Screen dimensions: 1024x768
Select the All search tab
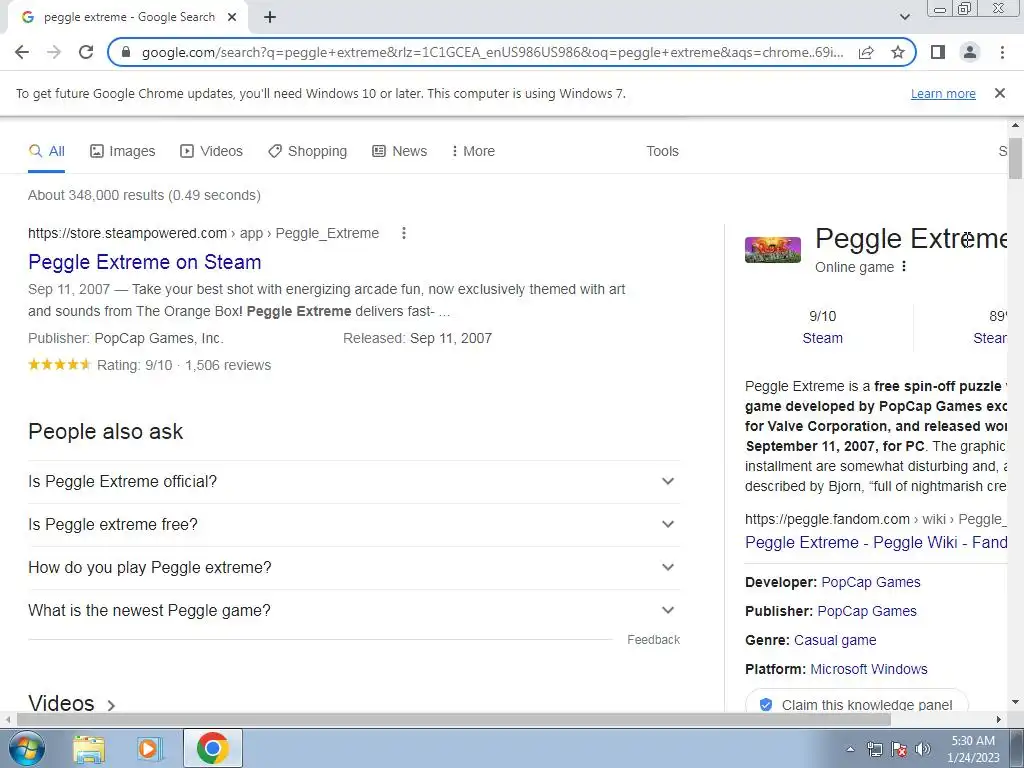46,151
